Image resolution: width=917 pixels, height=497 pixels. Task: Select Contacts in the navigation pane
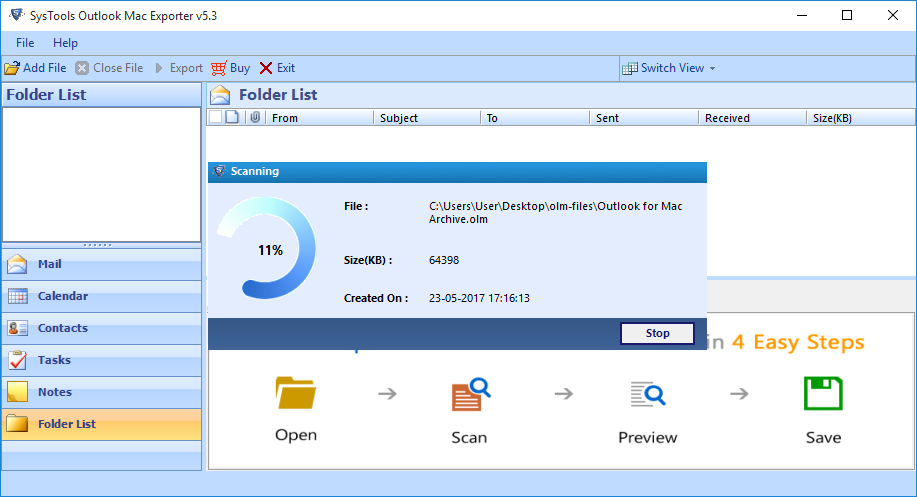(x=102, y=328)
